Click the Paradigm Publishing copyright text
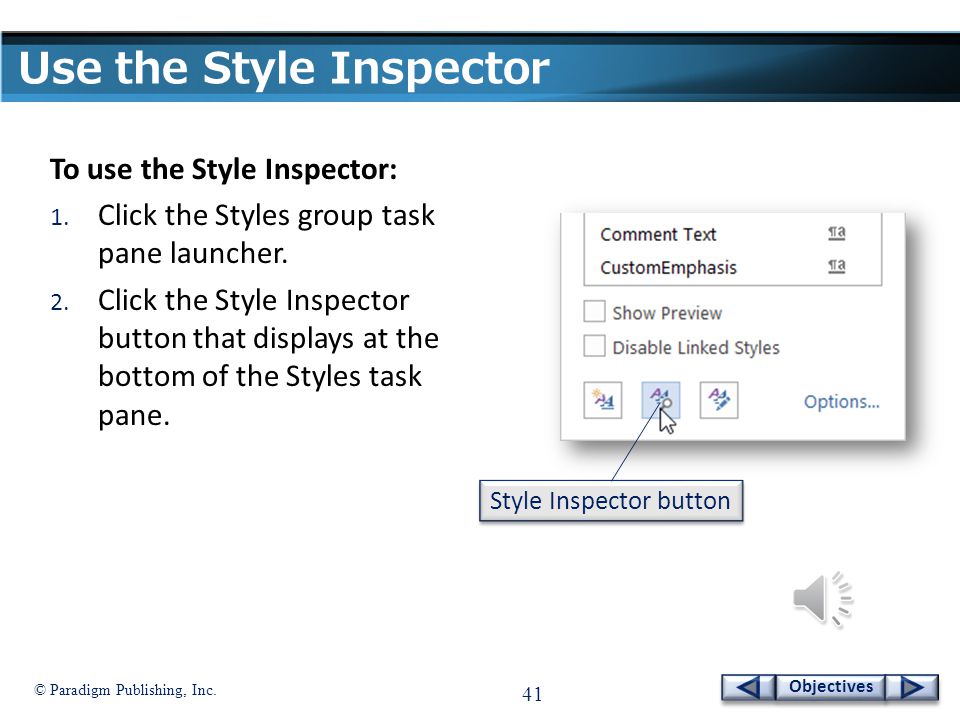This screenshot has width=960, height=720. (125, 690)
